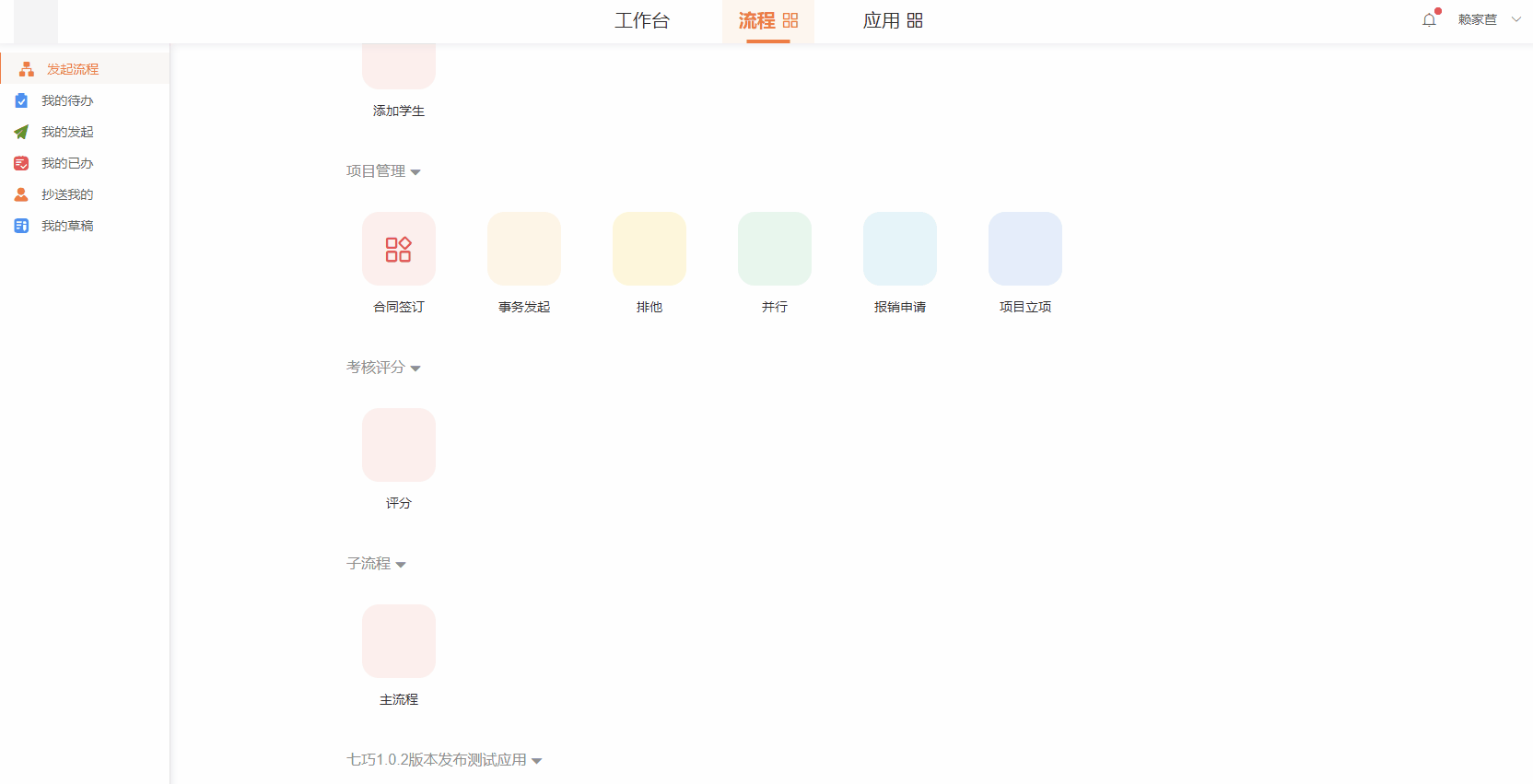
Task: Click the 子流程 group title
Action: click(x=369, y=564)
